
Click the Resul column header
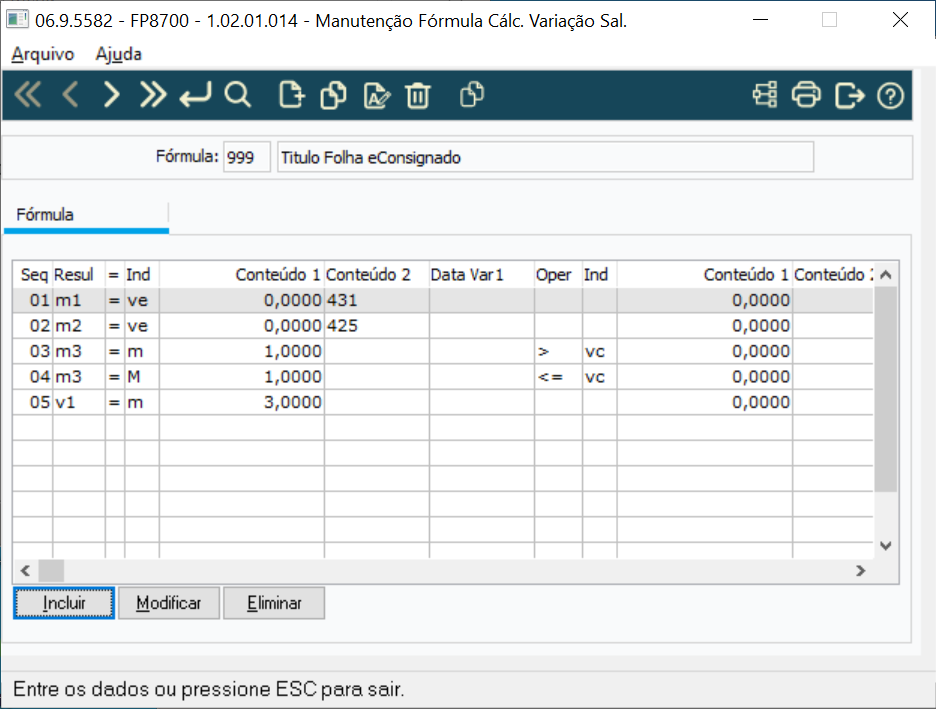pos(79,275)
